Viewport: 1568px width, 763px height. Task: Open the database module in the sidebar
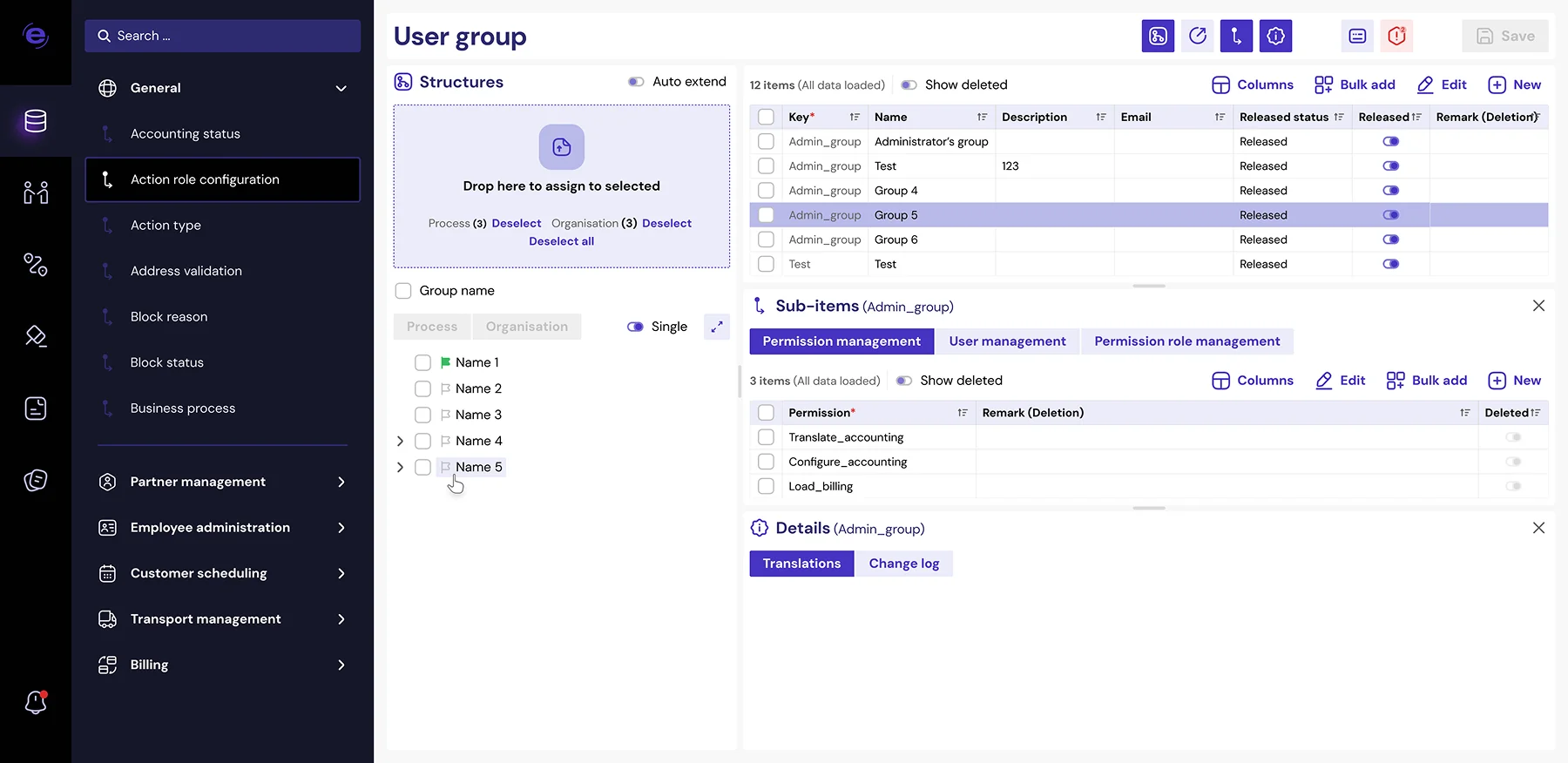click(x=36, y=121)
